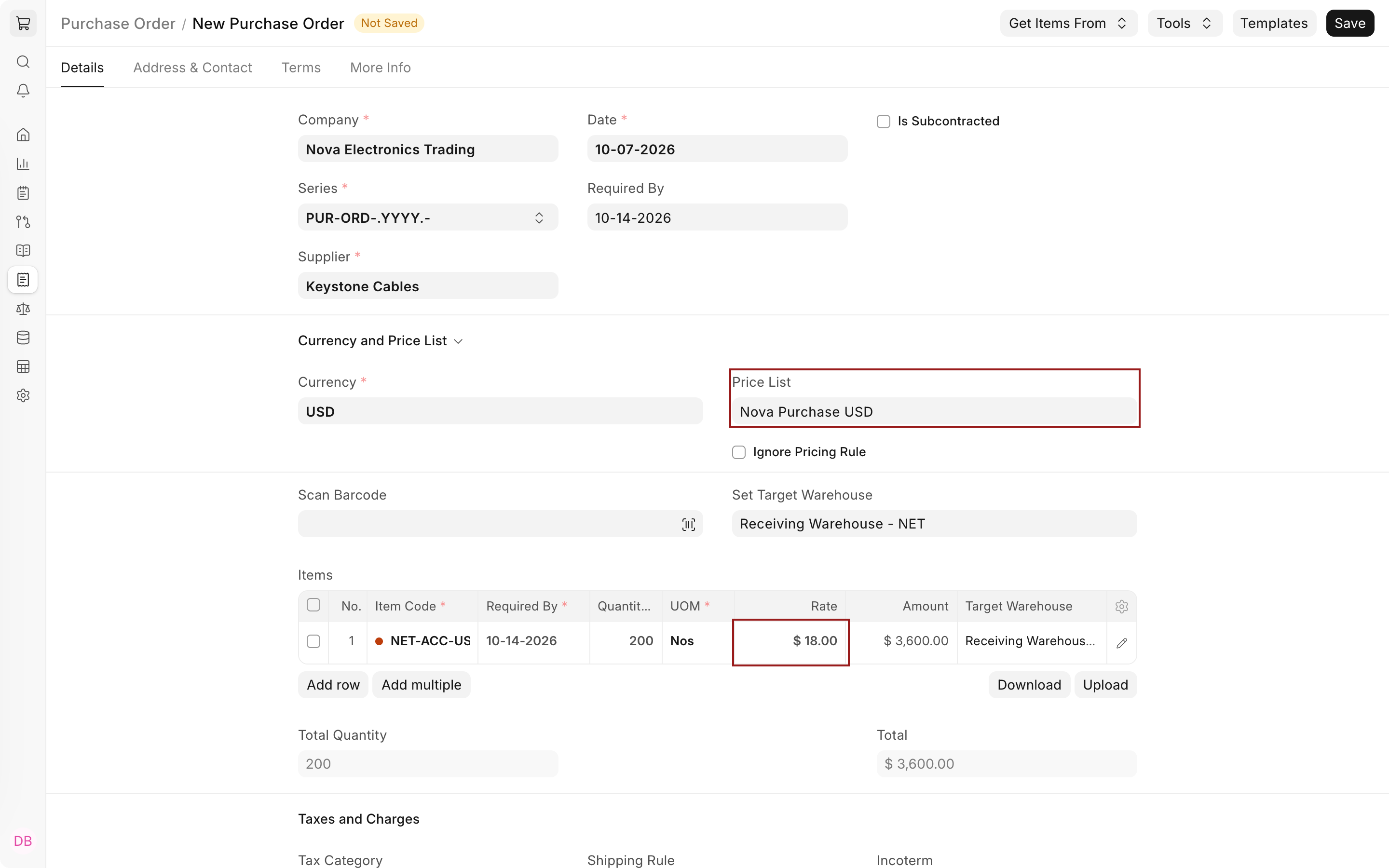This screenshot has width=1389, height=868.
Task: Open search from the sidebar
Action: (x=23, y=61)
